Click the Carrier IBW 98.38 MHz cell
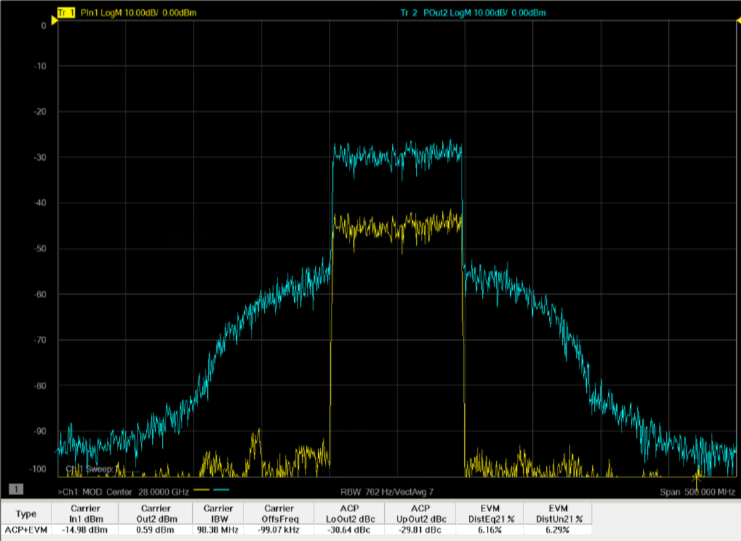The image size is (741, 541). click(218, 530)
